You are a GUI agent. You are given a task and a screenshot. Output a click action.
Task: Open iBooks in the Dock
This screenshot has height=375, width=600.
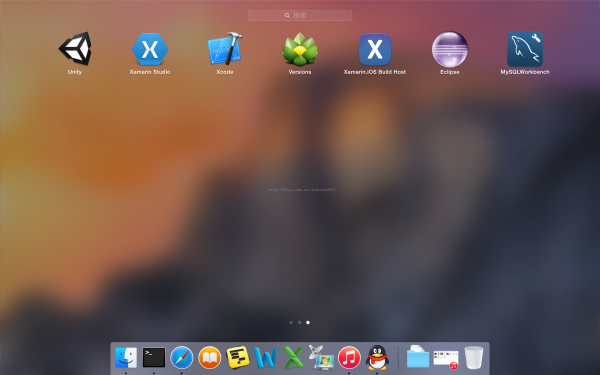click(x=210, y=358)
